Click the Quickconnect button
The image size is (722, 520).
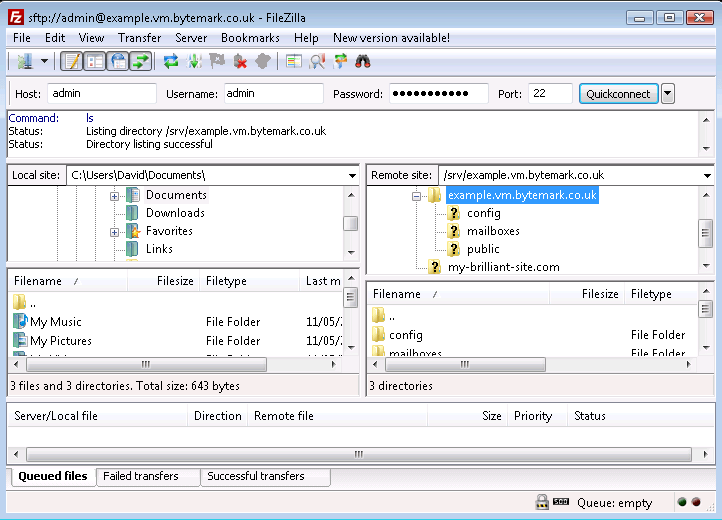coord(618,93)
